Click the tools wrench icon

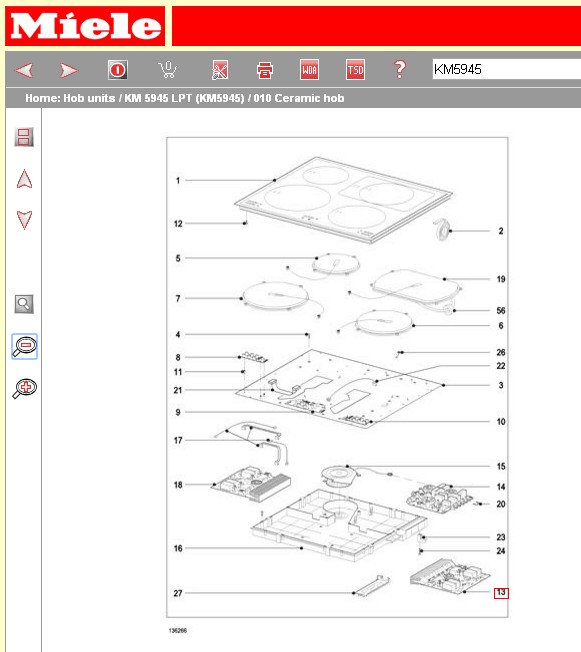(220, 70)
